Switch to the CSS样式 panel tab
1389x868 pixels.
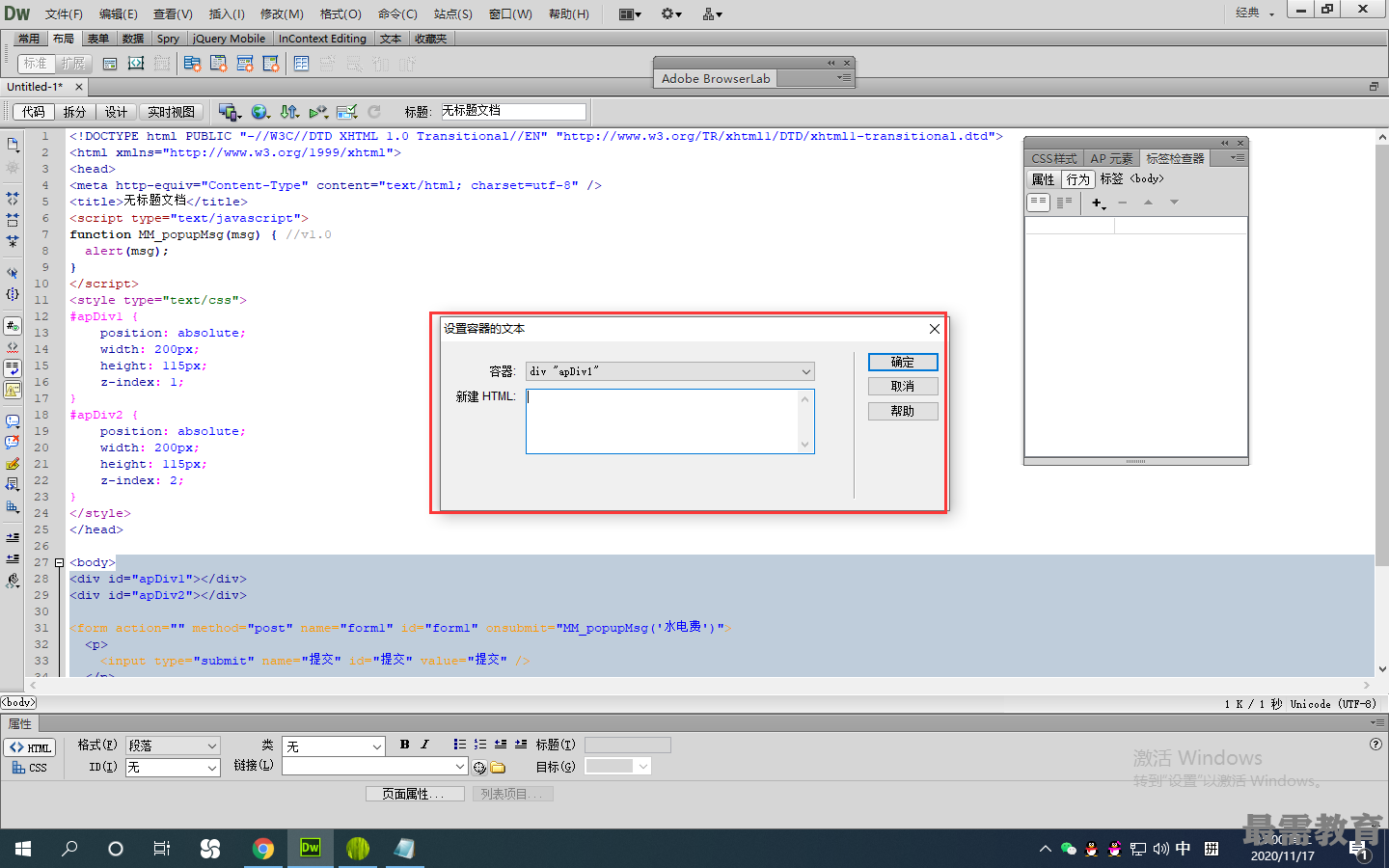coord(1053,158)
